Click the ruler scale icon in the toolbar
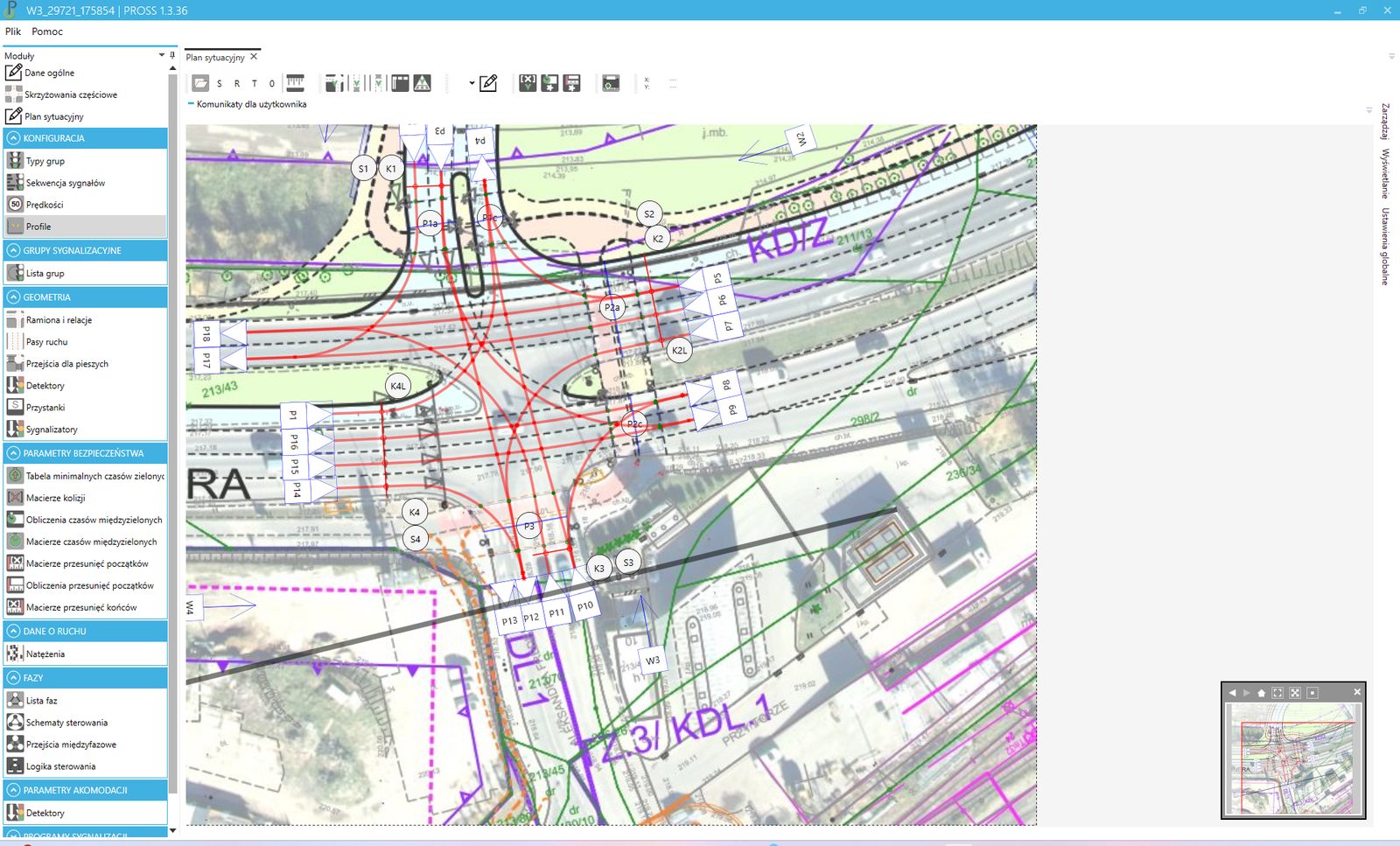This screenshot has width=1400, height=846. tap(295, 83)
